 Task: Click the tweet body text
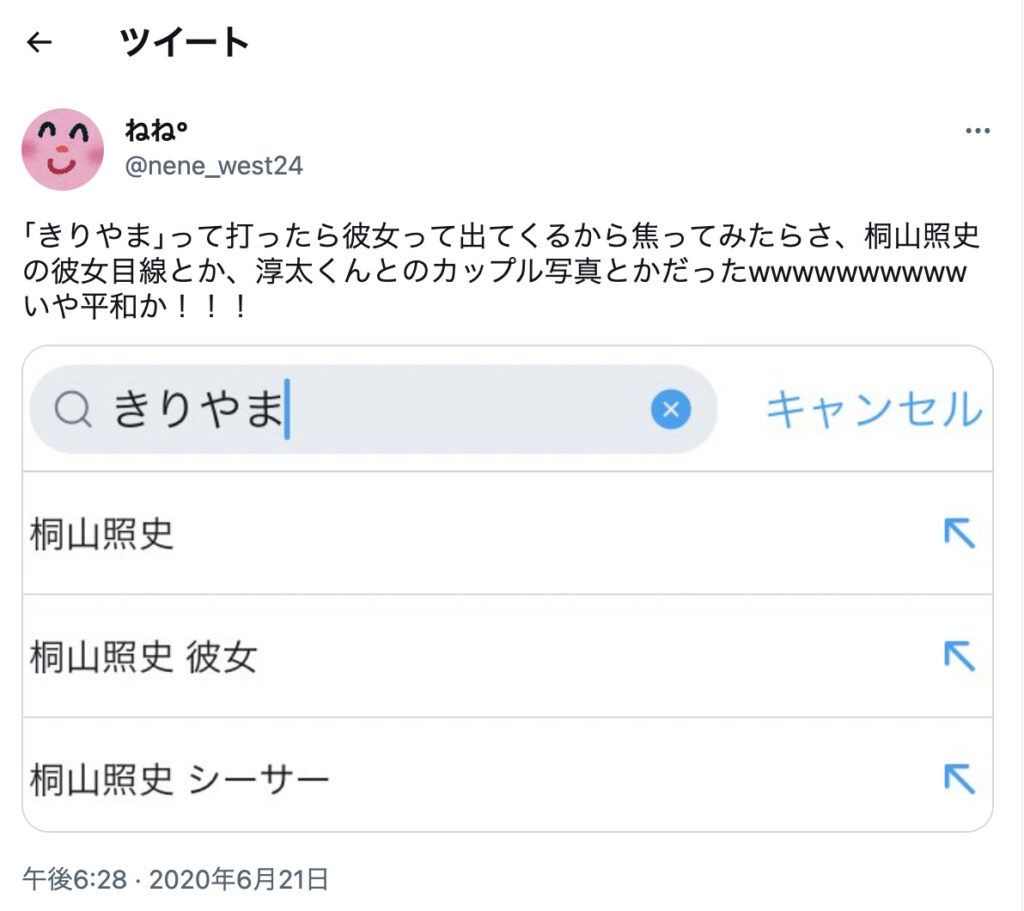click(x=502, y=271)
